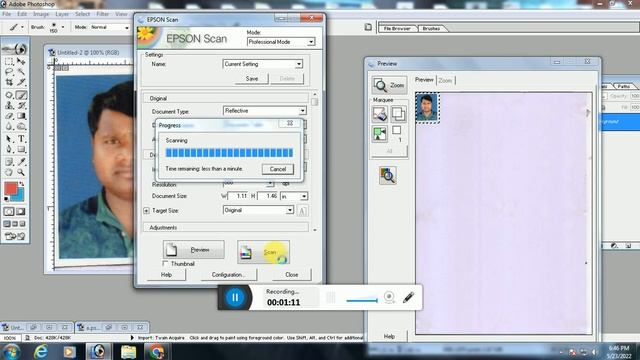The width and height of the screenshot is (640, 360).
Task: Select the Eraser tool
Action: coord(9,116)
